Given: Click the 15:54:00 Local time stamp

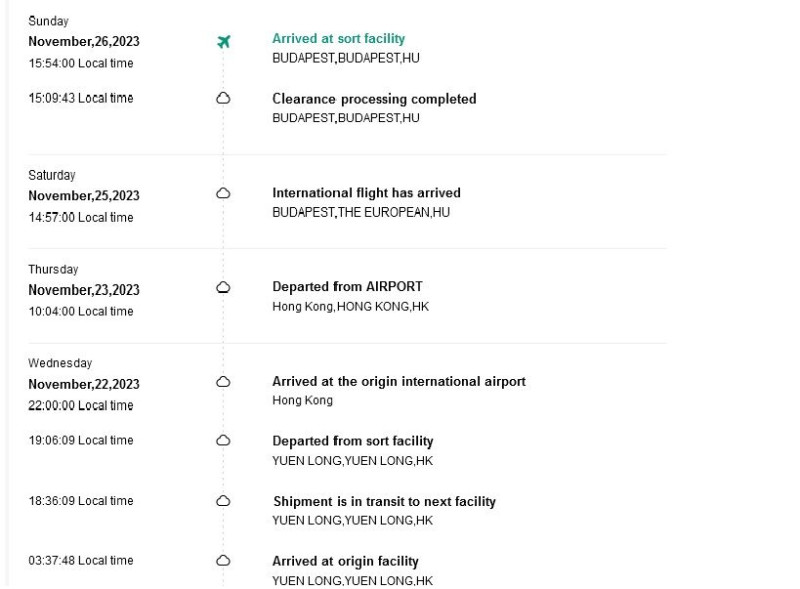Looking at the screenshot, I should 81,63.
